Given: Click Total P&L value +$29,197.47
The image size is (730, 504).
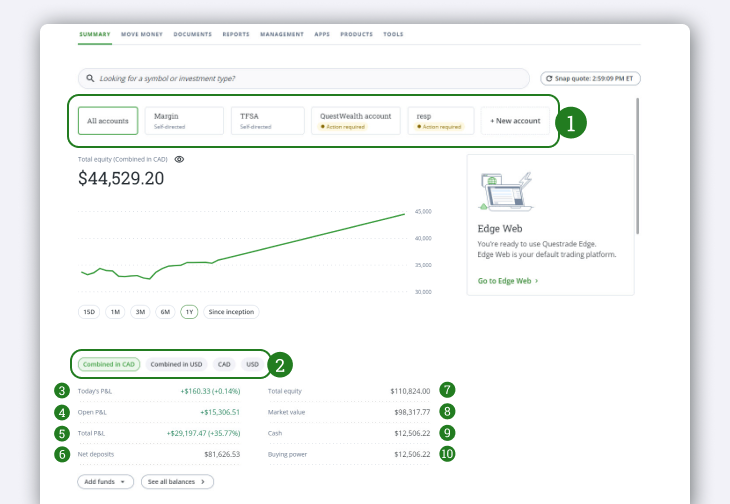Looking at the screenshot, I should tap(203, 433).
